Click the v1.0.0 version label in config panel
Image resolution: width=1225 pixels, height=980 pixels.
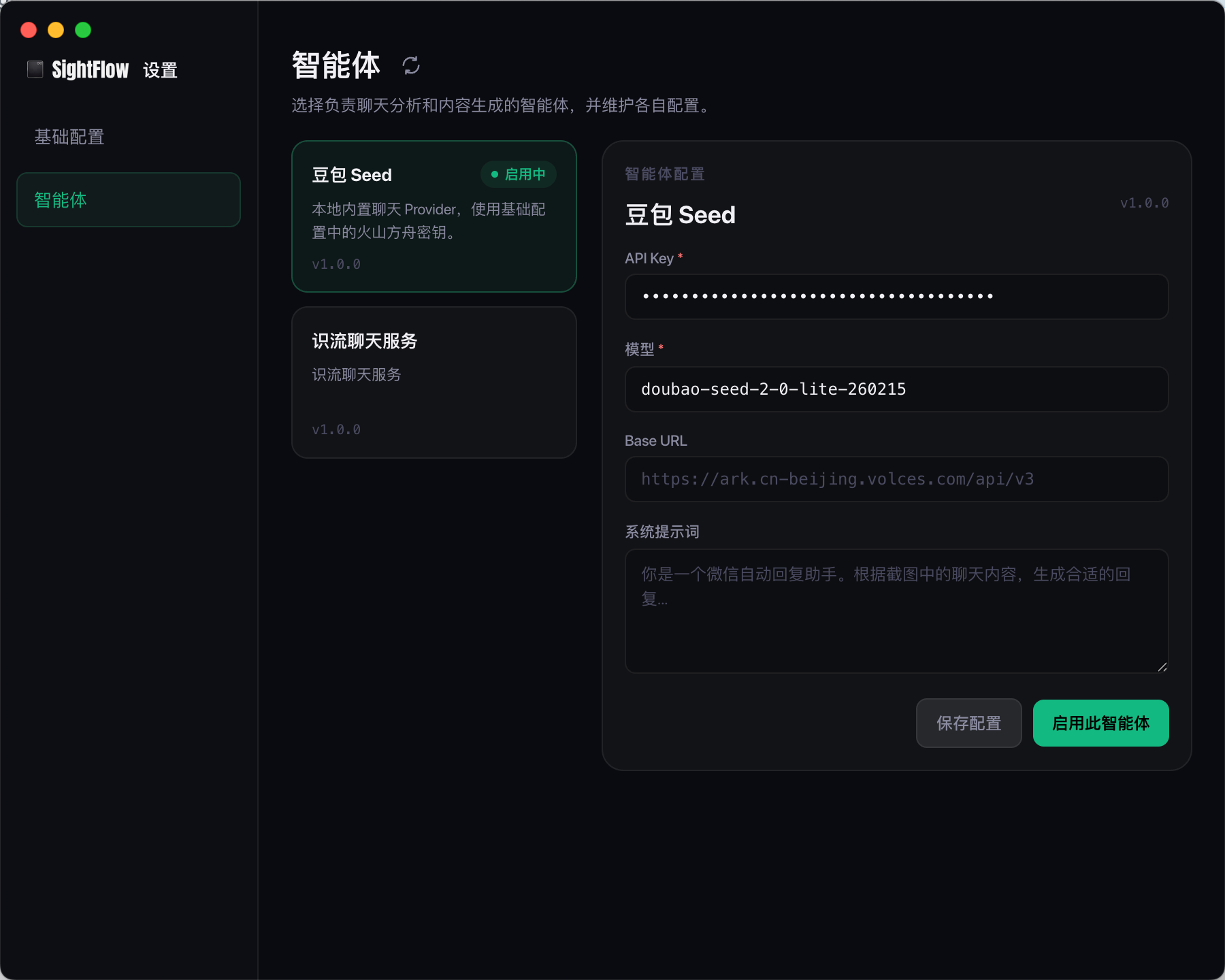pos(1144,203)
